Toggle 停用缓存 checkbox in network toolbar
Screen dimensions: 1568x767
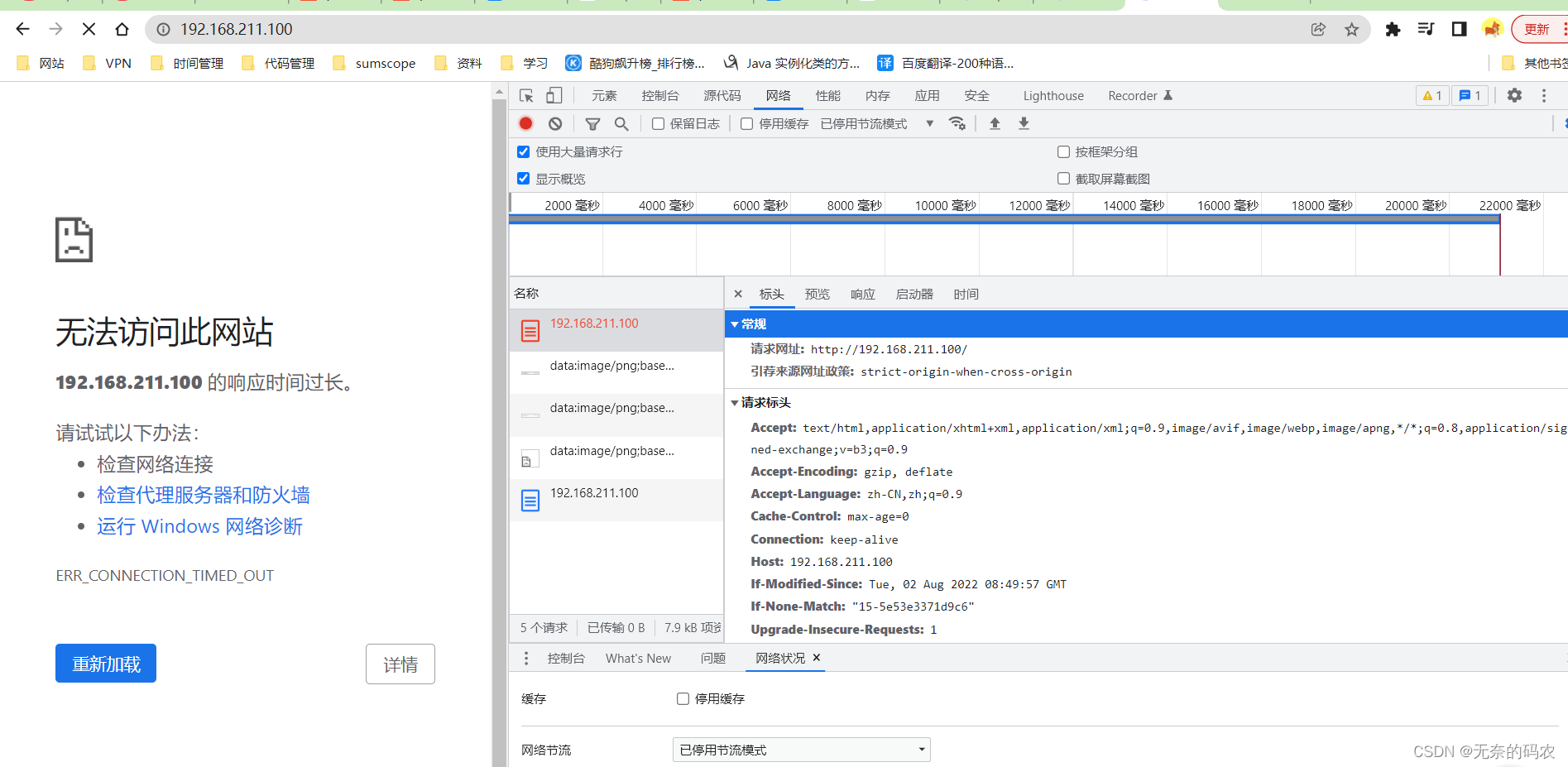pyautogui.click(x=746, y=124)
